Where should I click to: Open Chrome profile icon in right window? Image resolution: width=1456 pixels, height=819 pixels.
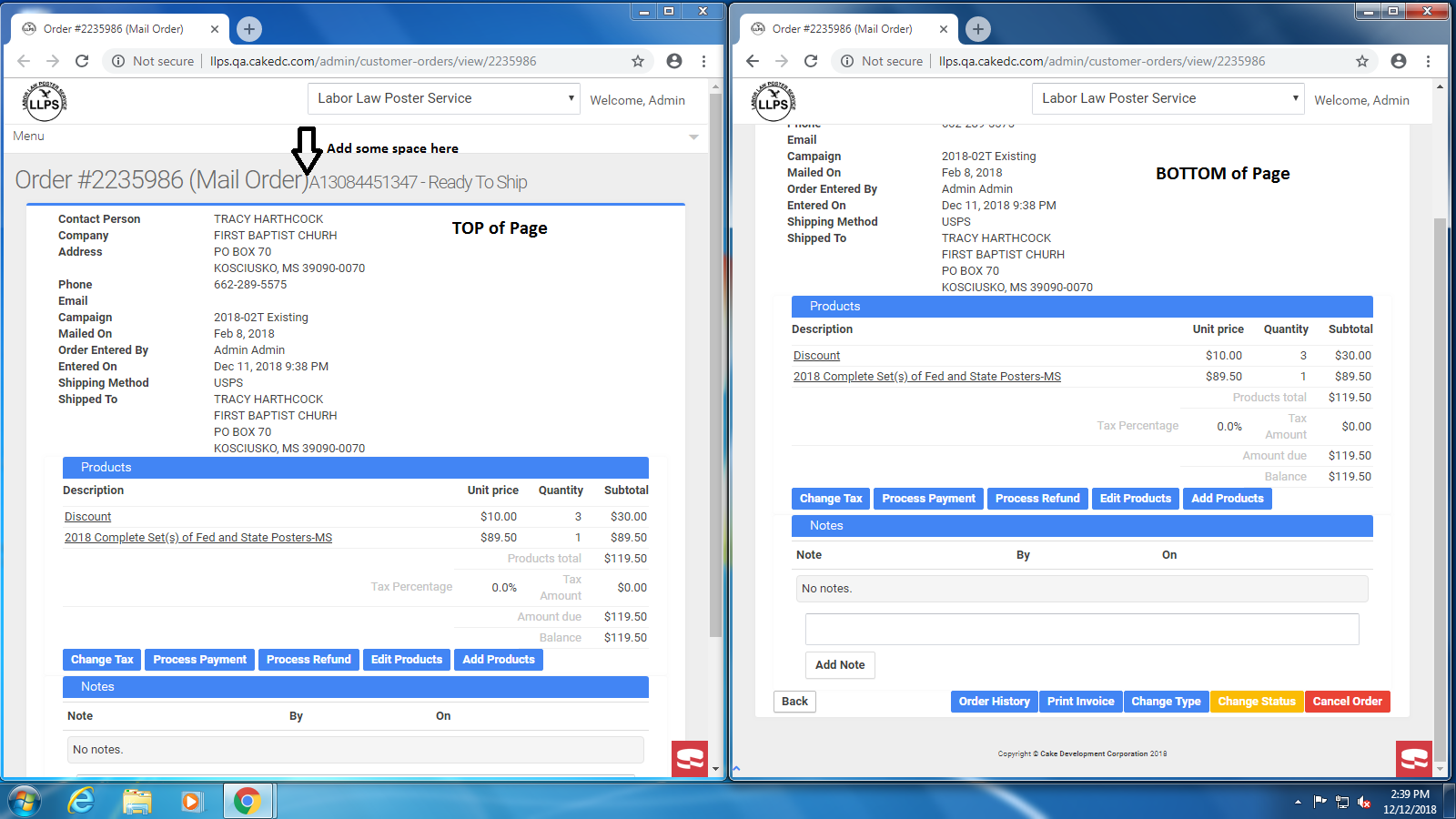click(1399, 61)
